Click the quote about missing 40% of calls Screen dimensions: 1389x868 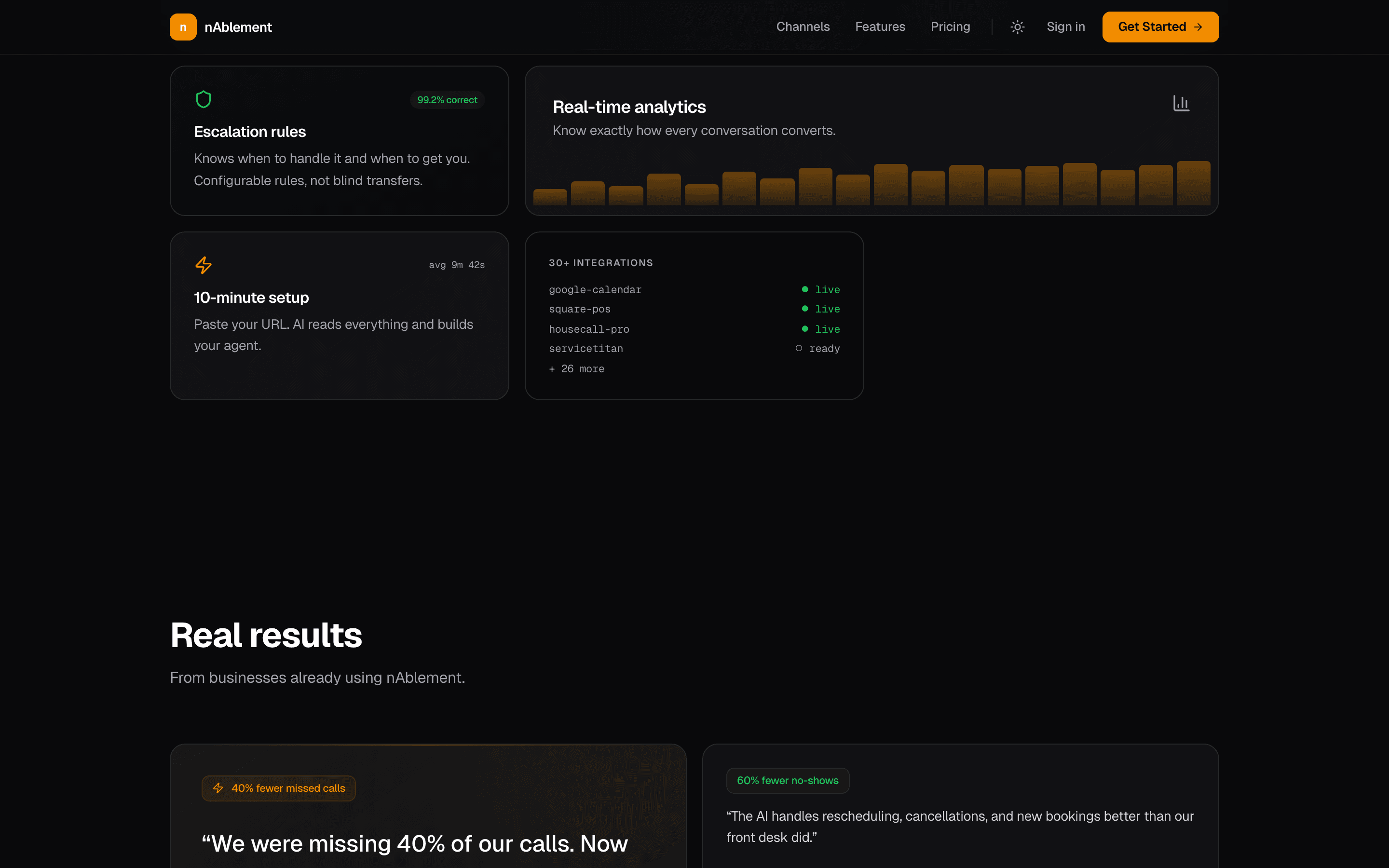point(414,843)
